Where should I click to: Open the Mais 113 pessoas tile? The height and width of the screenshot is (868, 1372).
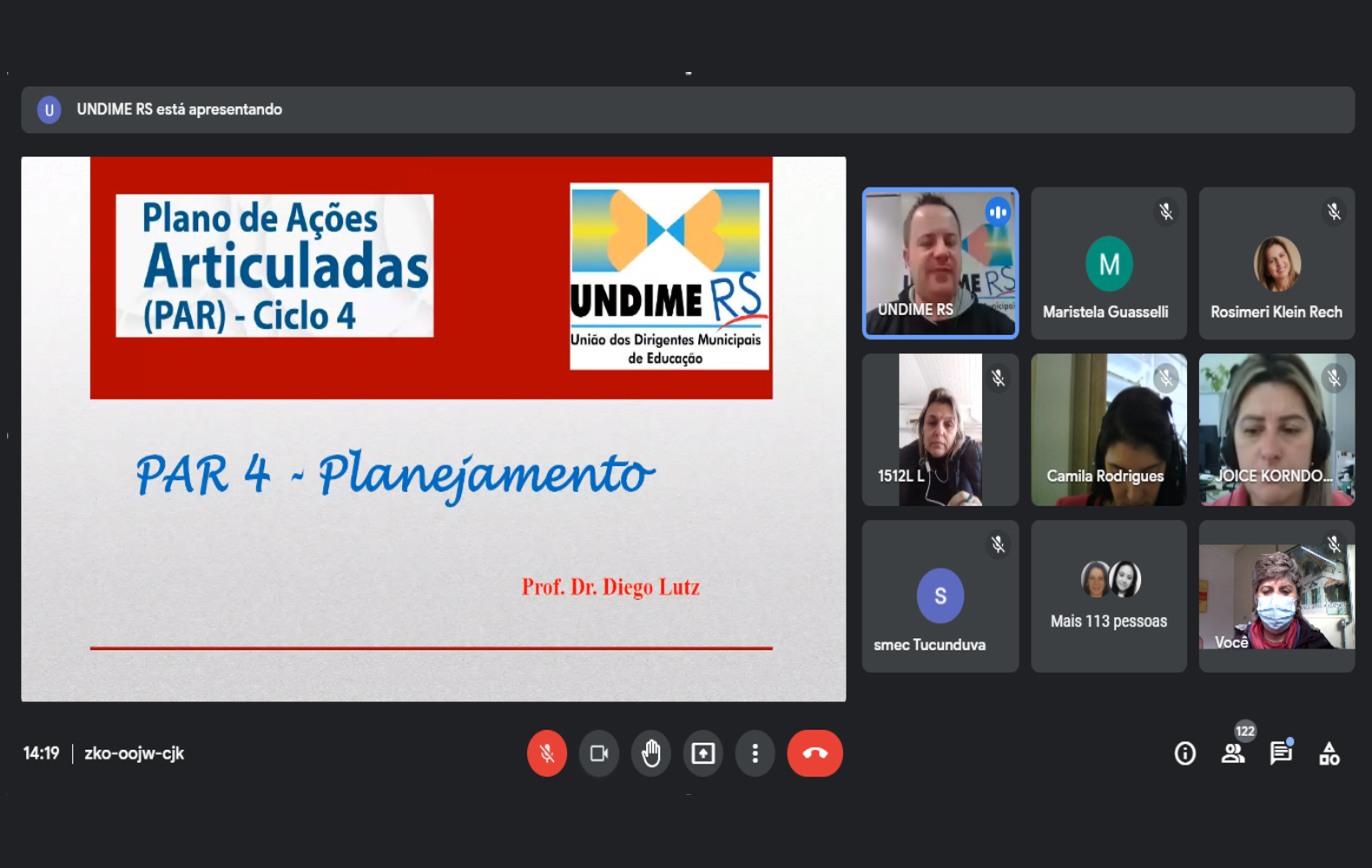pyautogui.click(x=1109, y=596)
